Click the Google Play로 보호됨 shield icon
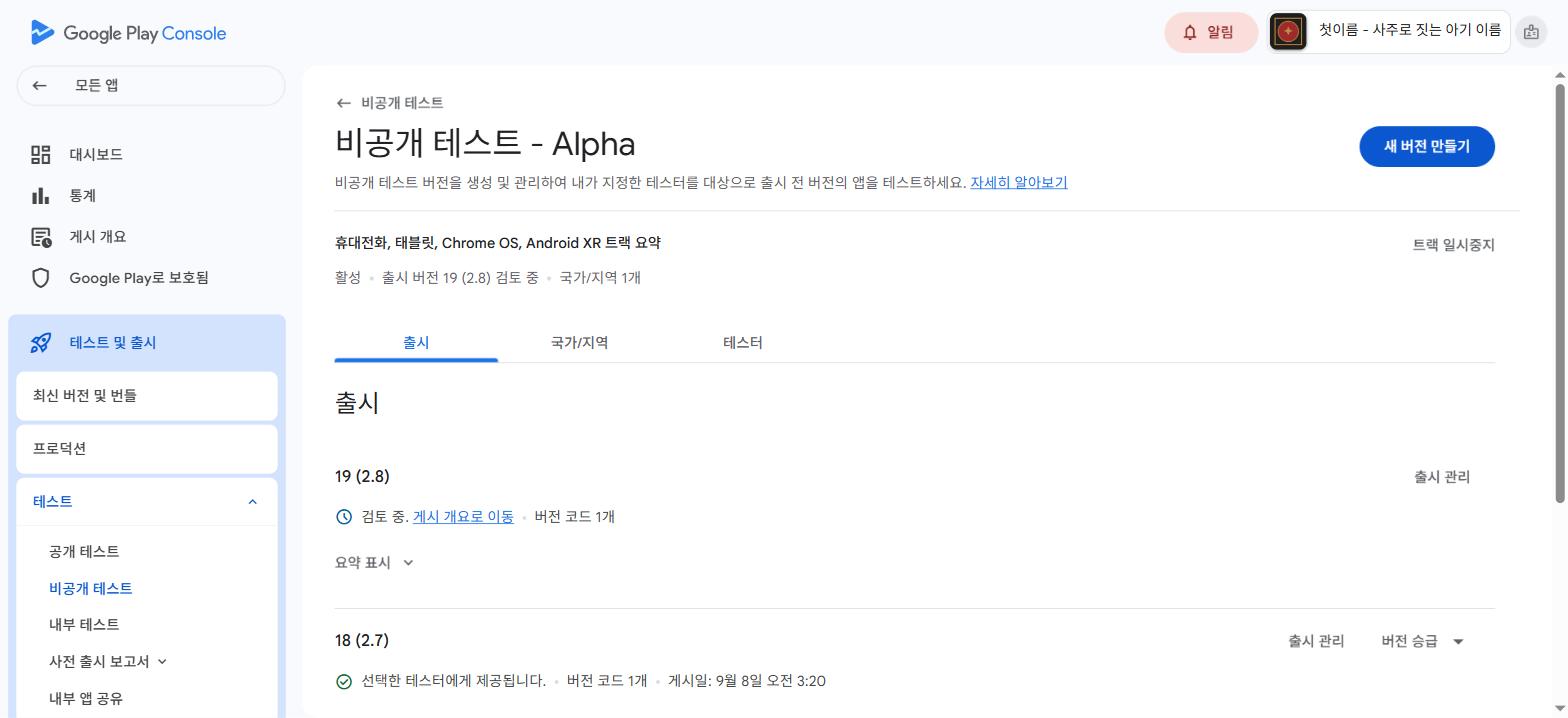This screenshot has width=1568, height=718. tap(41, 278)
